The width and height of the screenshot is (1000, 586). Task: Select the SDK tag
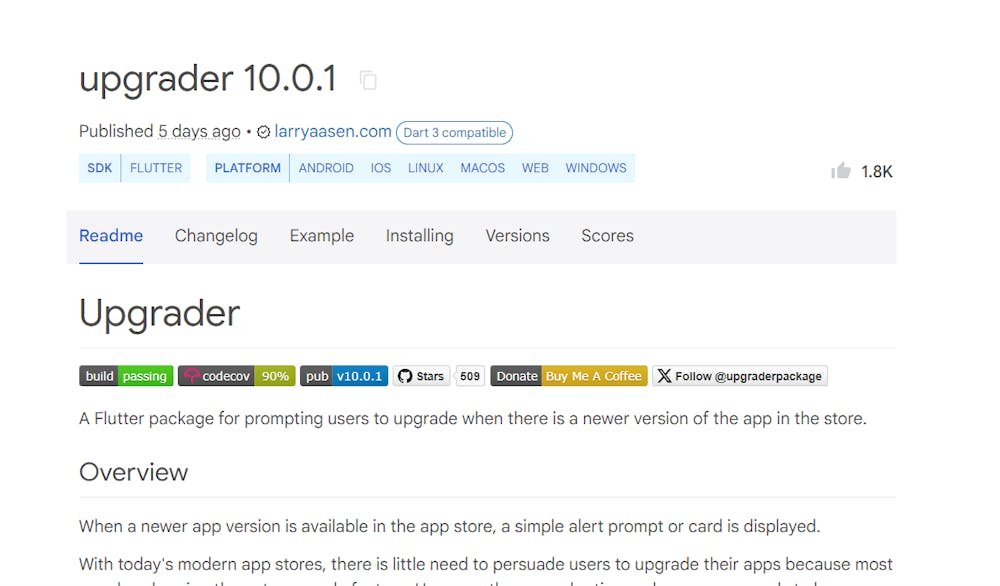point(99,168)
